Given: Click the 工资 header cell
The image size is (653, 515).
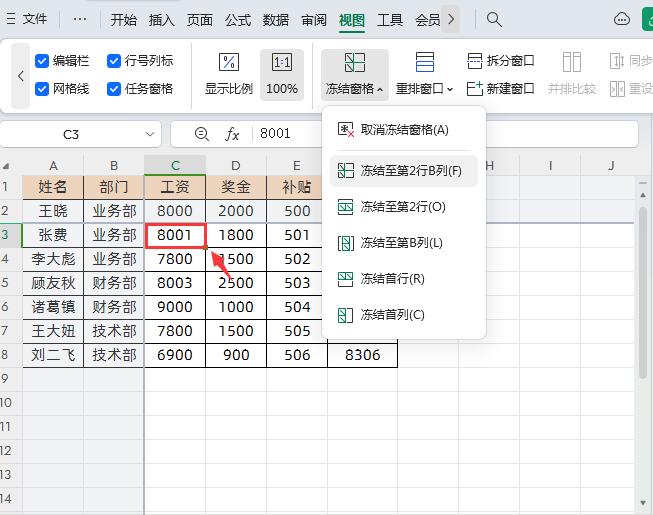Looking at the screenshot, I should pos(175,187).
